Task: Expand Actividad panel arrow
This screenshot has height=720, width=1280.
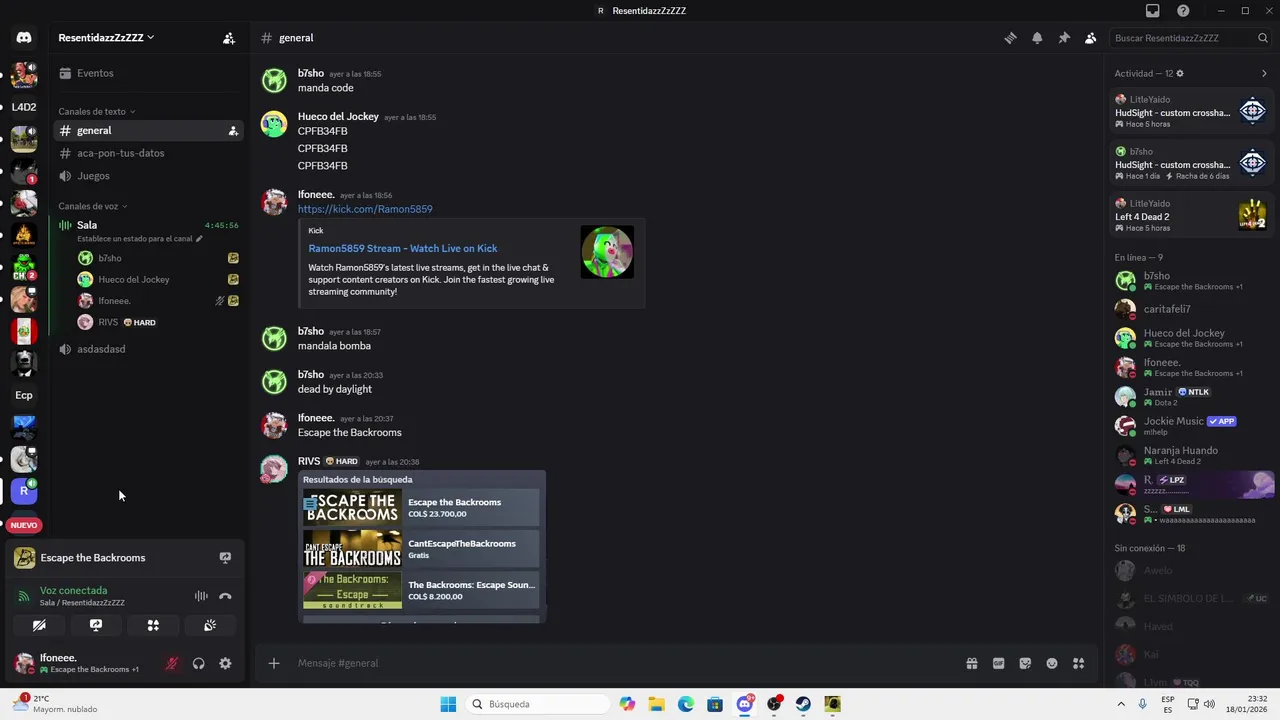Action: click(x=1264, y=74)
